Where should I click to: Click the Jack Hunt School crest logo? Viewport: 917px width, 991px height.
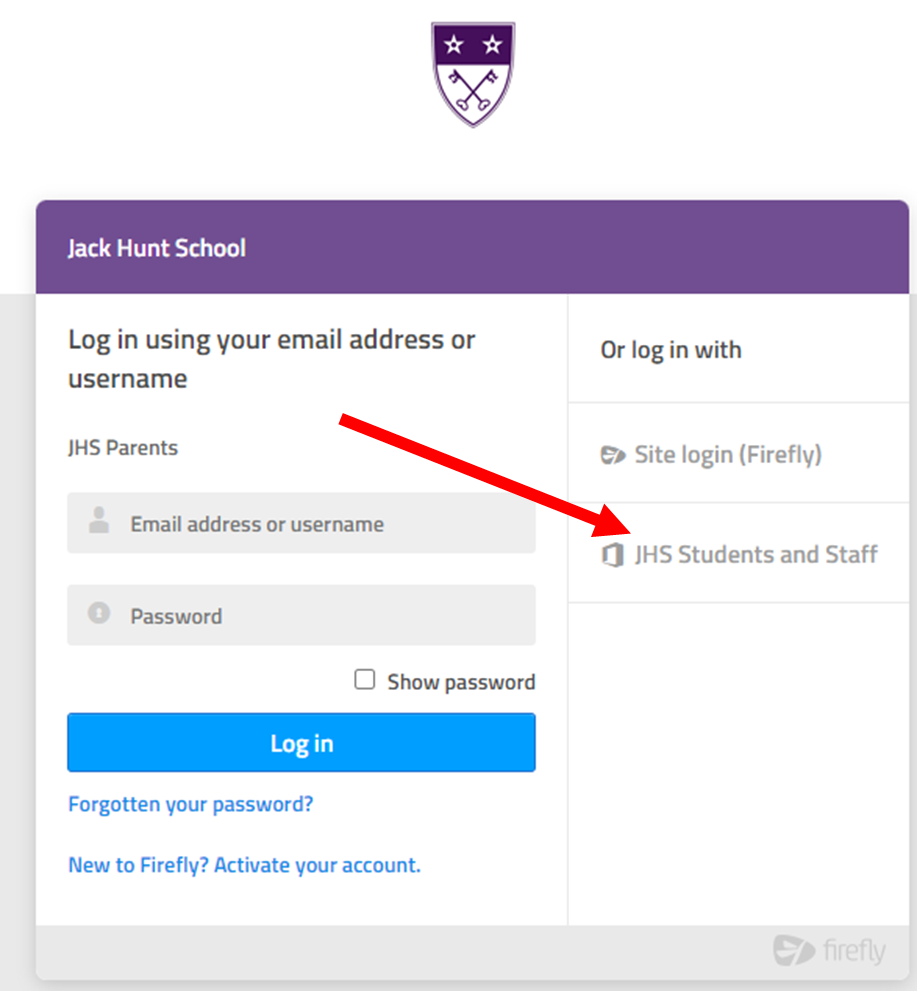[473, 74]
